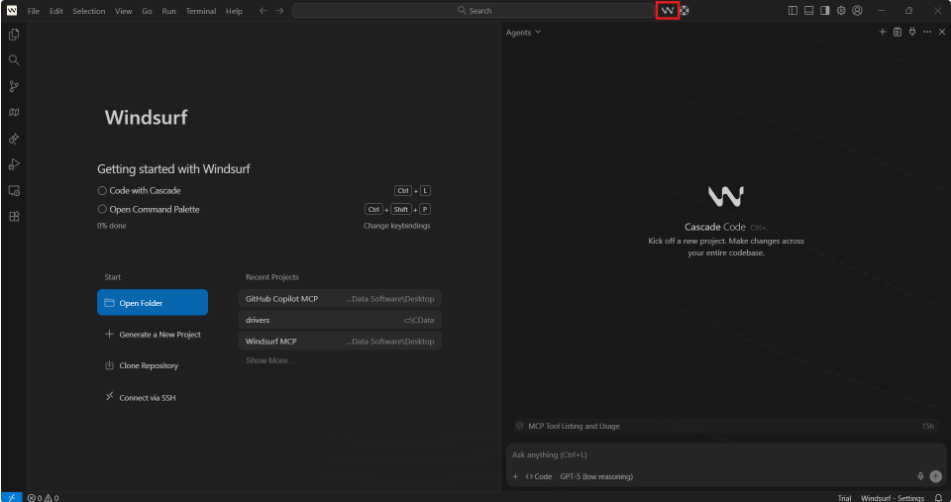Image resolution: width=951 pixels, height=502 pixels.
Task: Click Generate a New Project
Action: 153,334
